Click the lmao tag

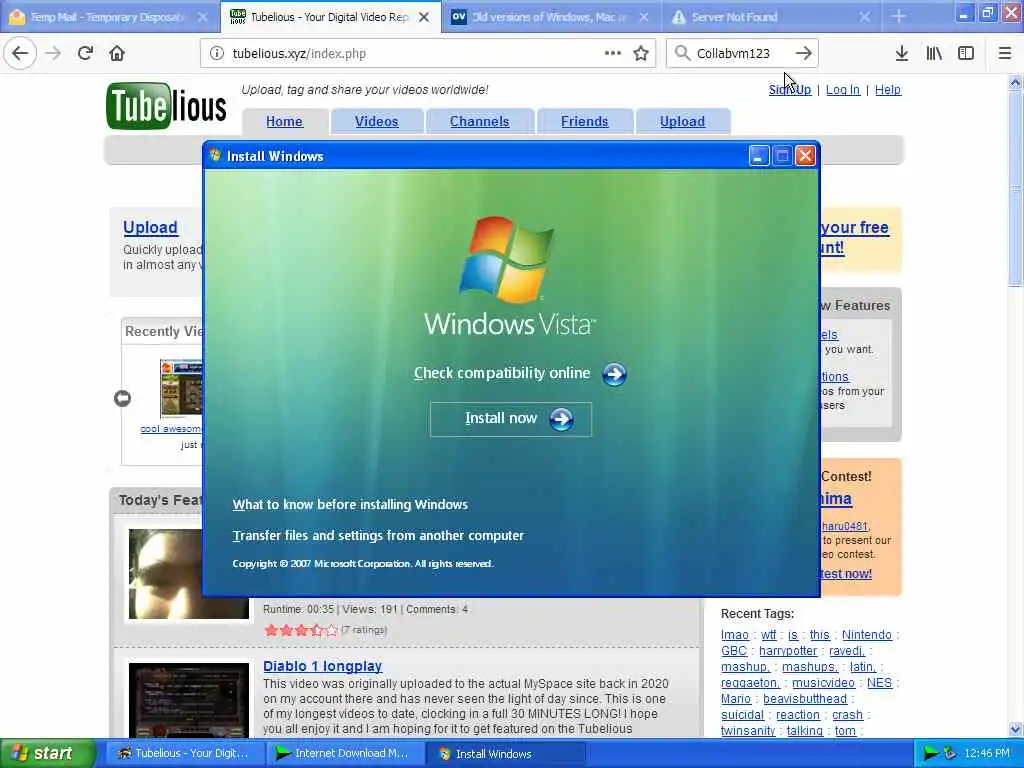[x=735, y=635]
